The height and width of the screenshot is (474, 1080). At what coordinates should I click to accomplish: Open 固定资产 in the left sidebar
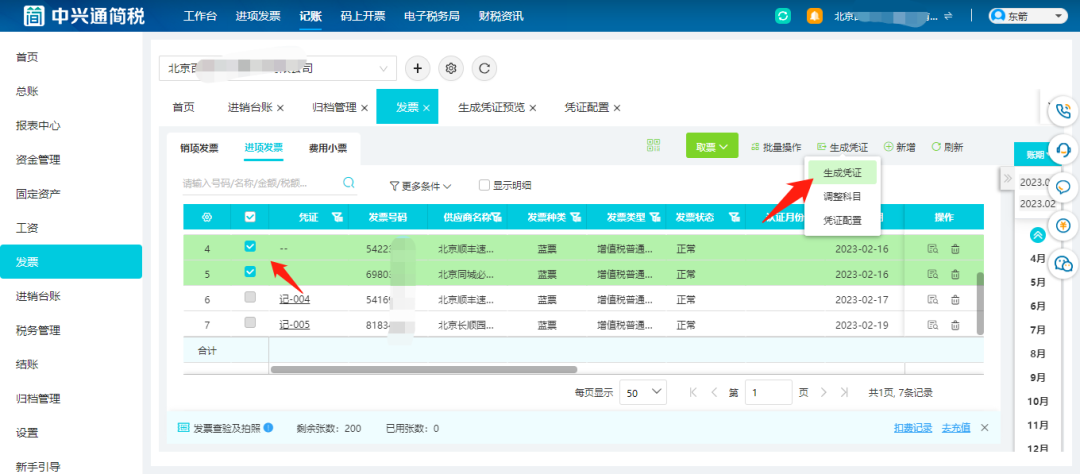pyautogui.click(x=39, y=194)
